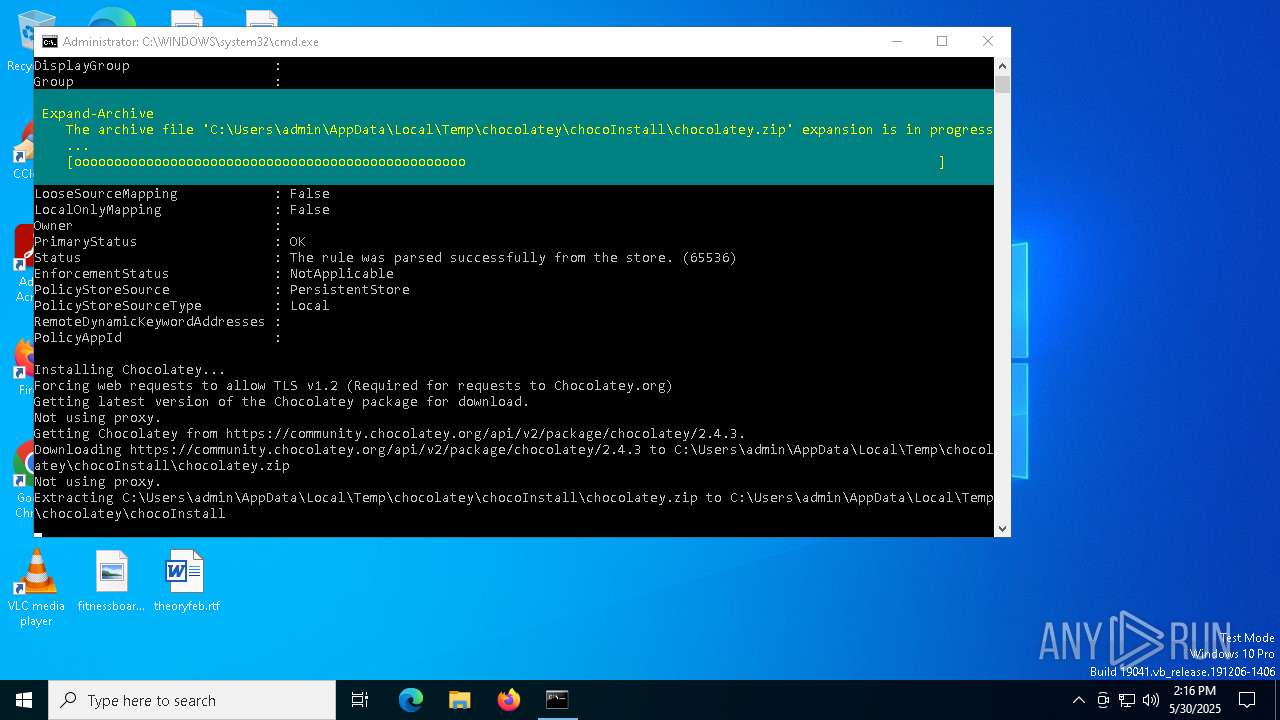Show hidden system tray icons

[1078, 700]
